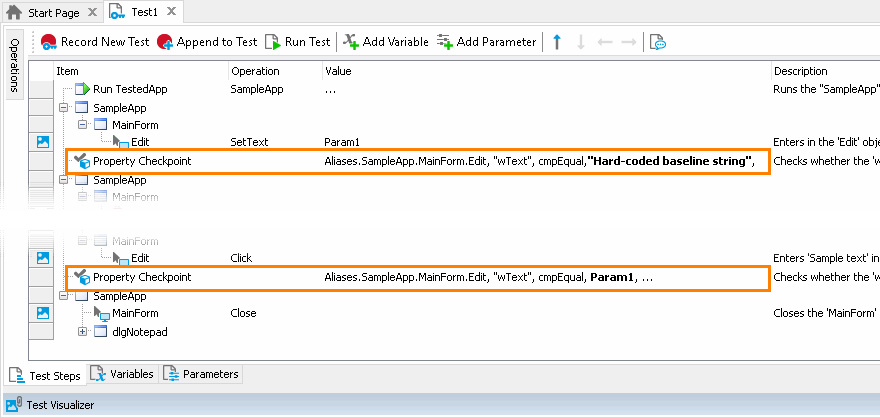Image resolution: width=880 pixels, height=418 pixels.
Task: Click the Description column header
Action: click(x=825, y=71)
